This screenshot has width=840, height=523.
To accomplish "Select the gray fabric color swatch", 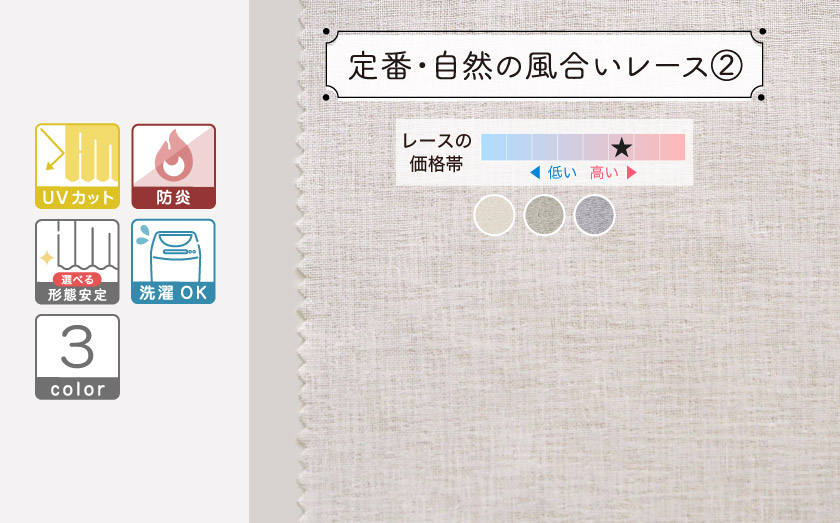I will (594, 215).
